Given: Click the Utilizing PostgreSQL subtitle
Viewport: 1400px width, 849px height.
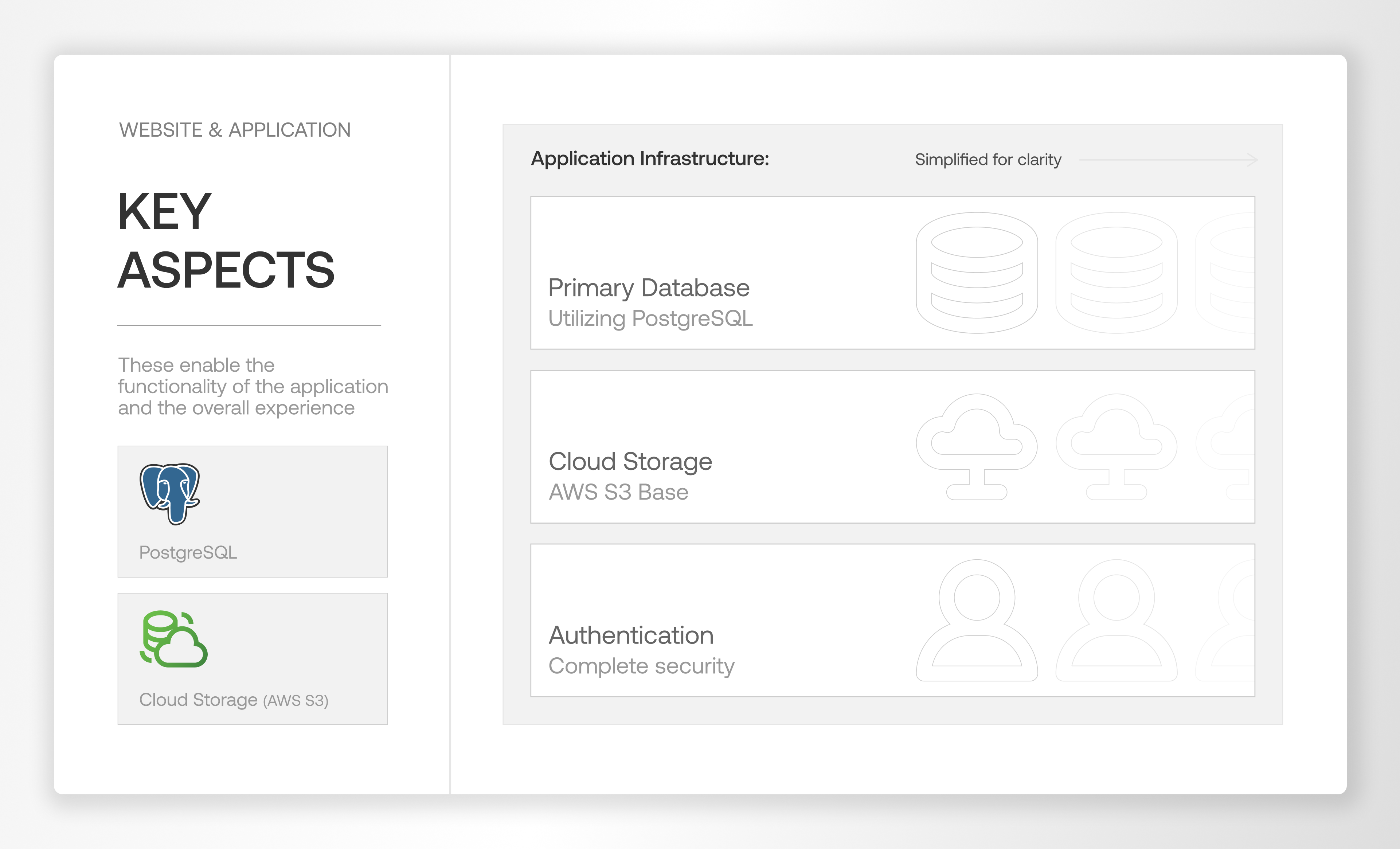Looking at the screenshot, I should click(x=650, y=319).
